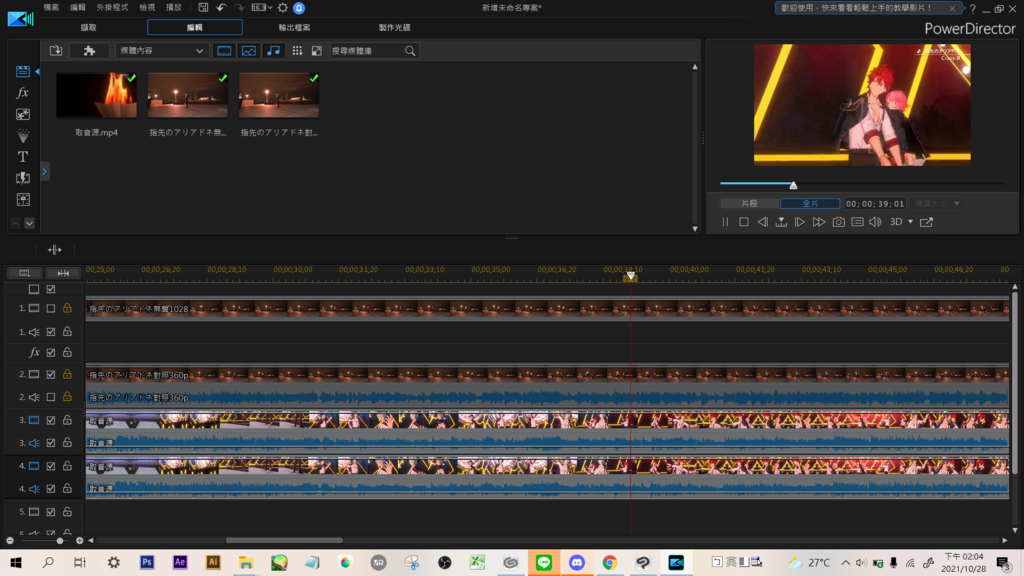Image resolution: width=1024 pixels, height=576 pixels.
Task: Toggle the image filter in media library
Action: (249, 50)
